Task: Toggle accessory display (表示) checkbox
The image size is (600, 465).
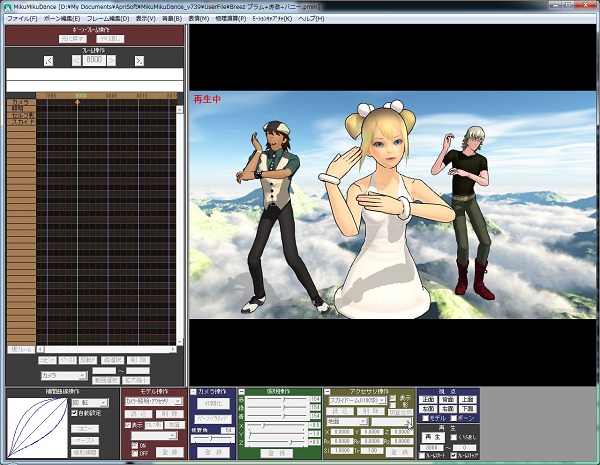Action: (393, 398)
